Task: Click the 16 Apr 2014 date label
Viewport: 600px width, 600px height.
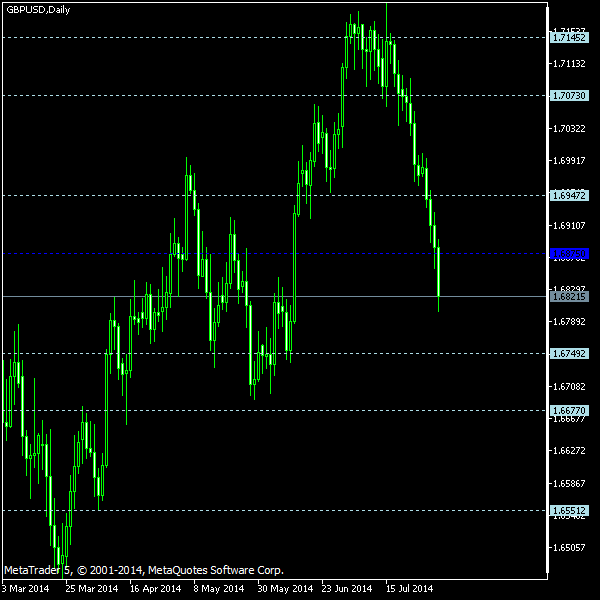Action: coord(155,589)
